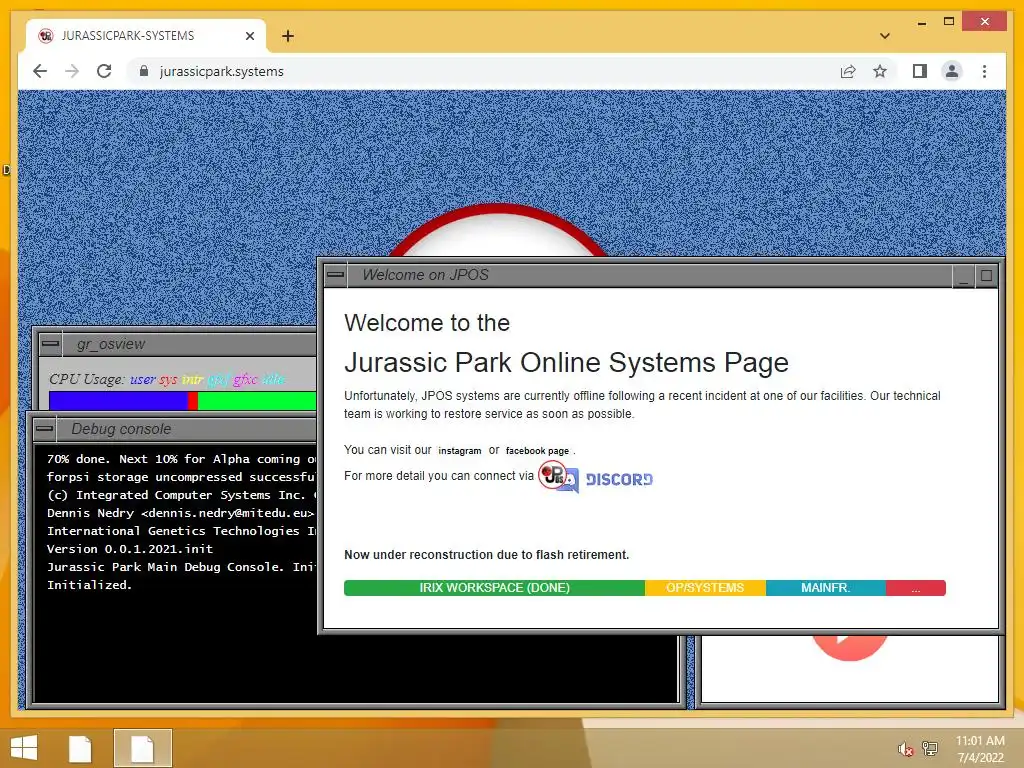
Task: Maximize the Welcome on JPOS window
Action: click(986, 276)
